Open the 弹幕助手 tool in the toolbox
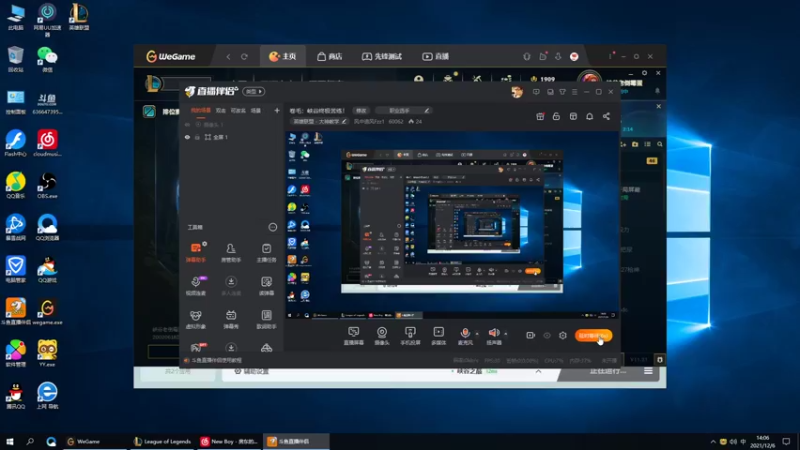Screen dimensions: 800x450 click(x=196, y=253)
